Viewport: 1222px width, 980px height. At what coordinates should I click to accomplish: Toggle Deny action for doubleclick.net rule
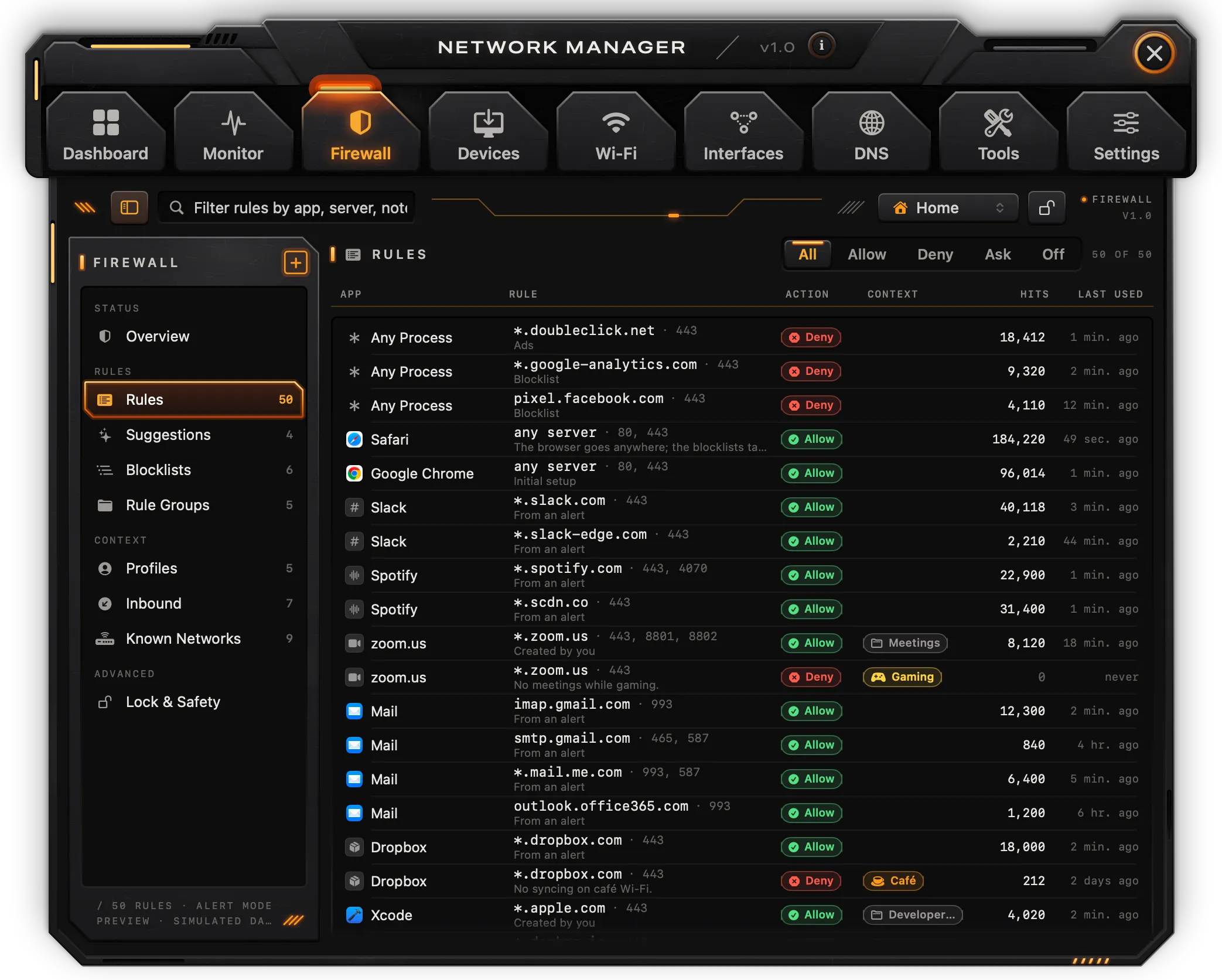pos(811,337)
